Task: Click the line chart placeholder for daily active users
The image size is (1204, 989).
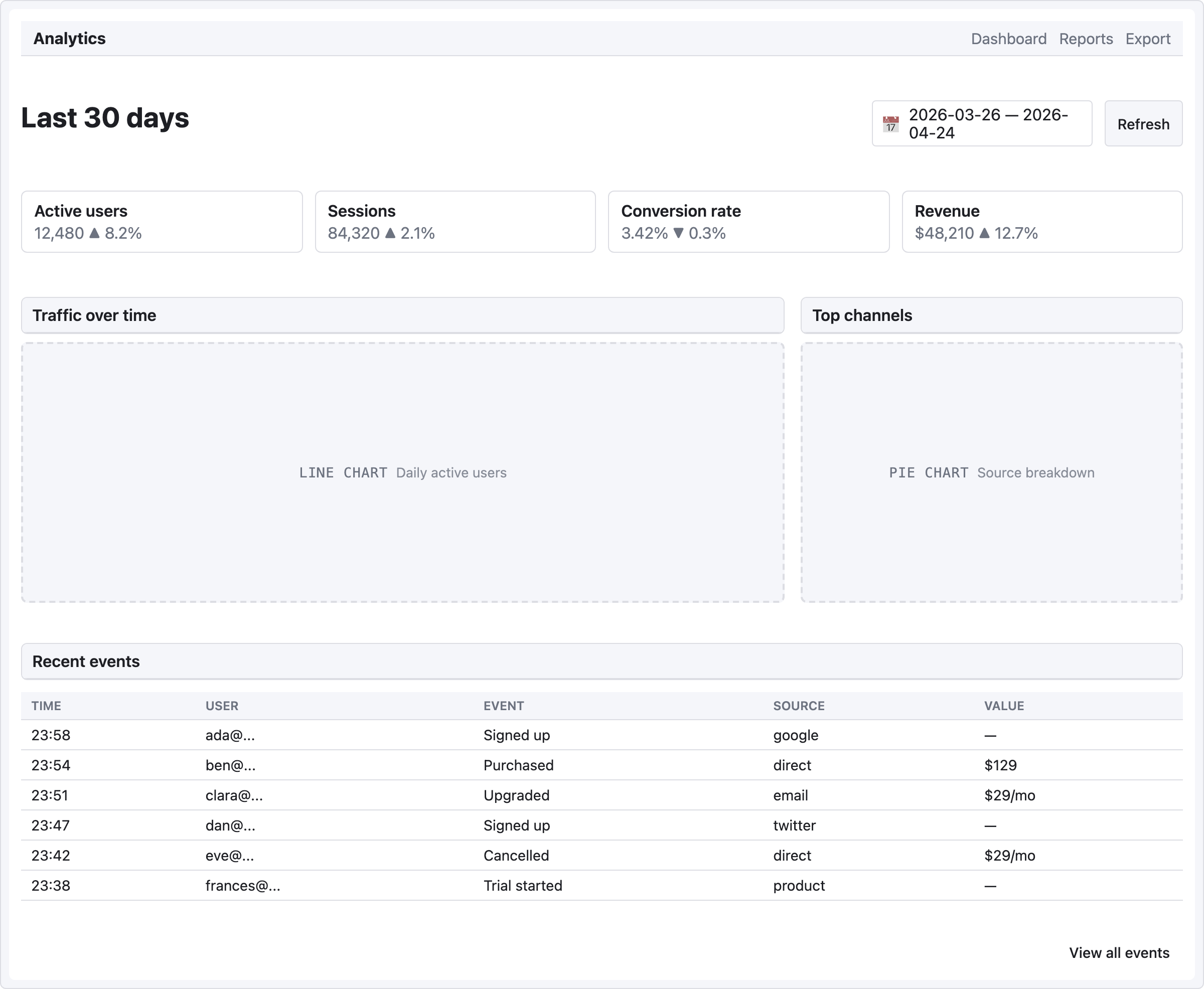Action: 402,472
